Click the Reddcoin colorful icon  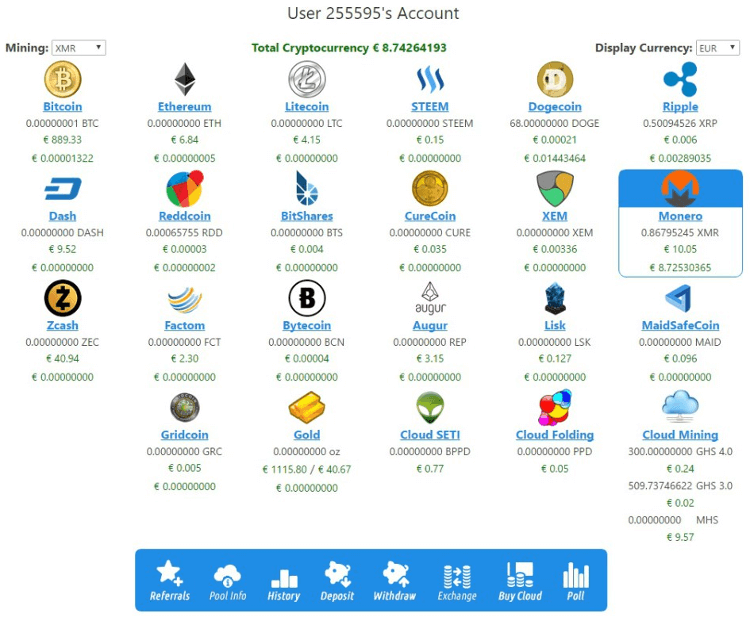(x=185, y=188)
